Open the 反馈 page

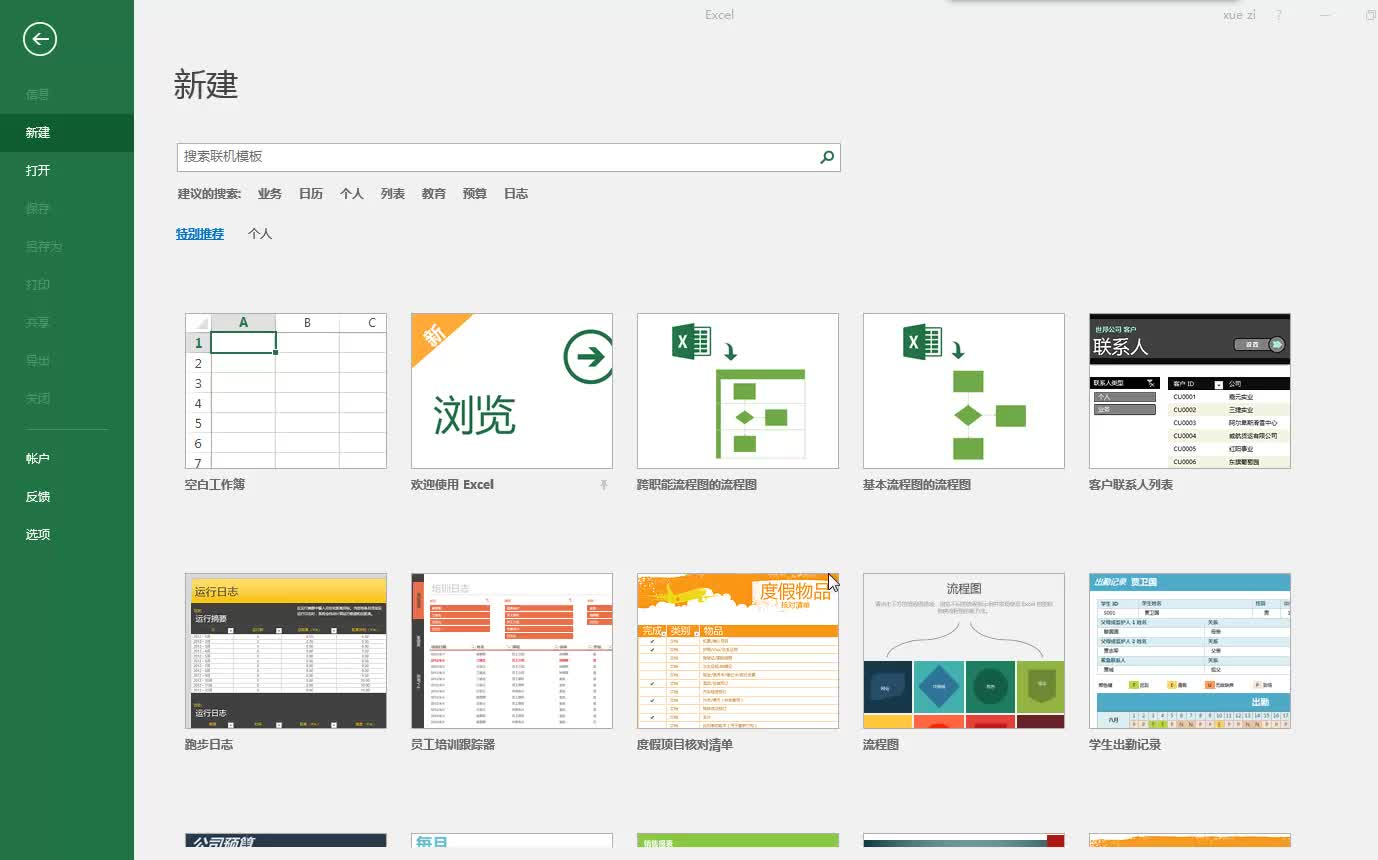[x=38, y=497]
